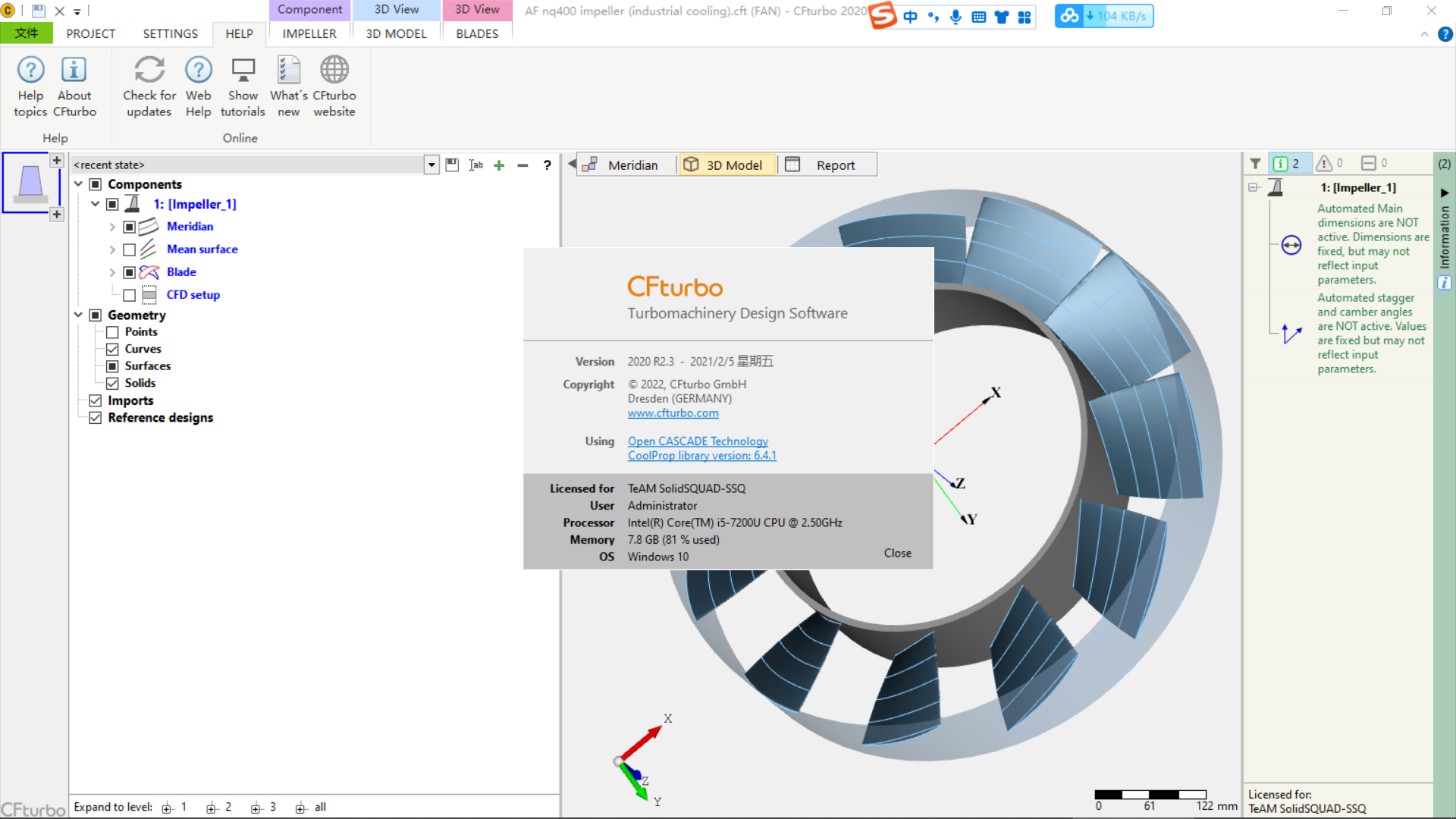Toggle the errors filter showing 0
Screen dimensions: 1456x819
tap(1374, 163)
